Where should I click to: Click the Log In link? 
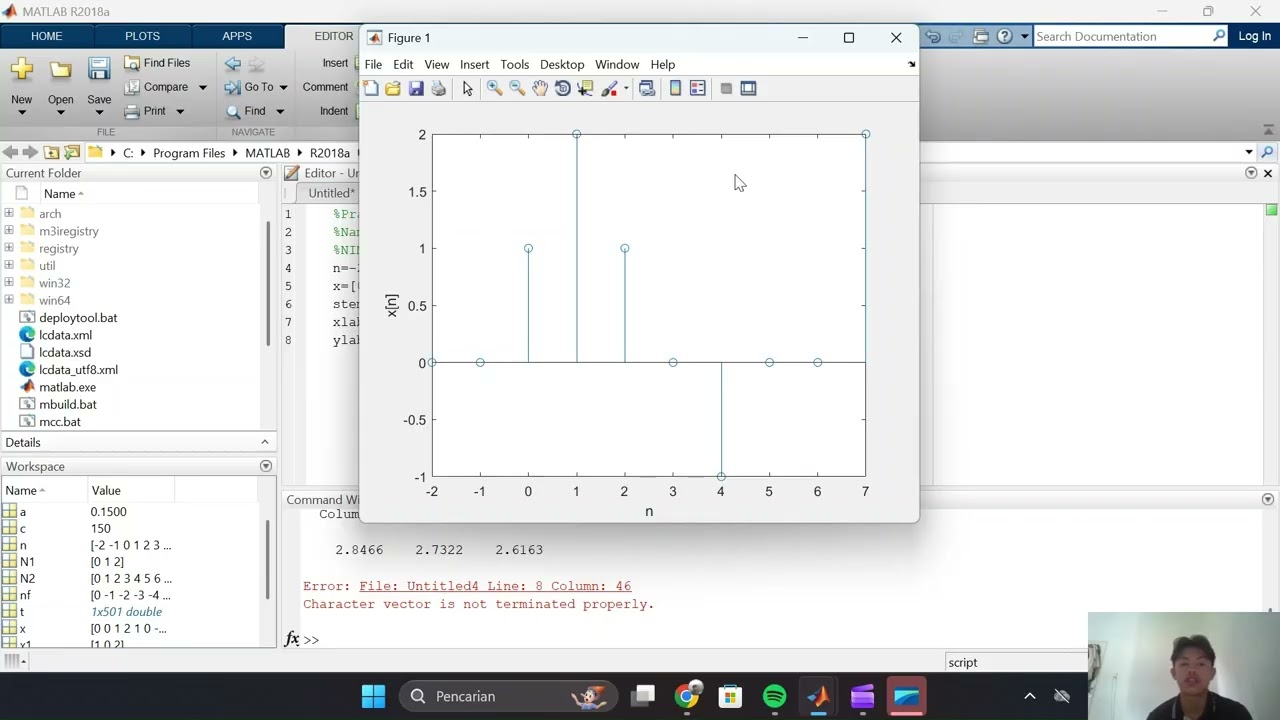pos(1254,36)
